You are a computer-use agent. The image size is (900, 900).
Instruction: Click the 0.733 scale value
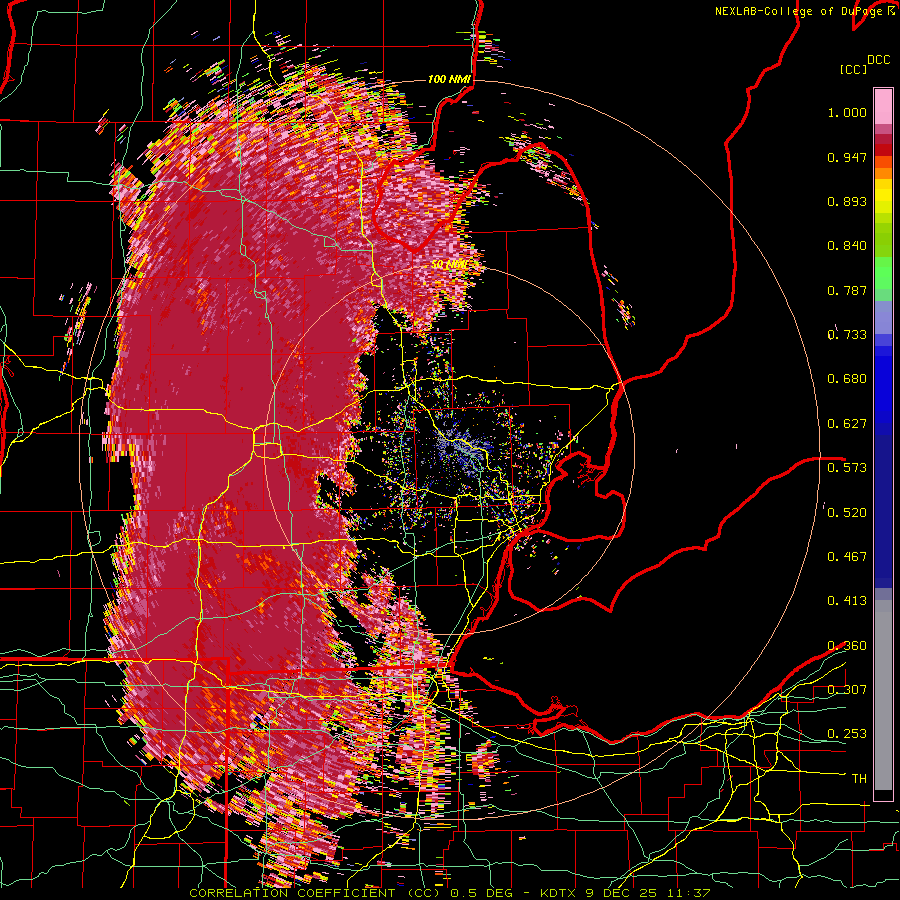coord(847,335)
